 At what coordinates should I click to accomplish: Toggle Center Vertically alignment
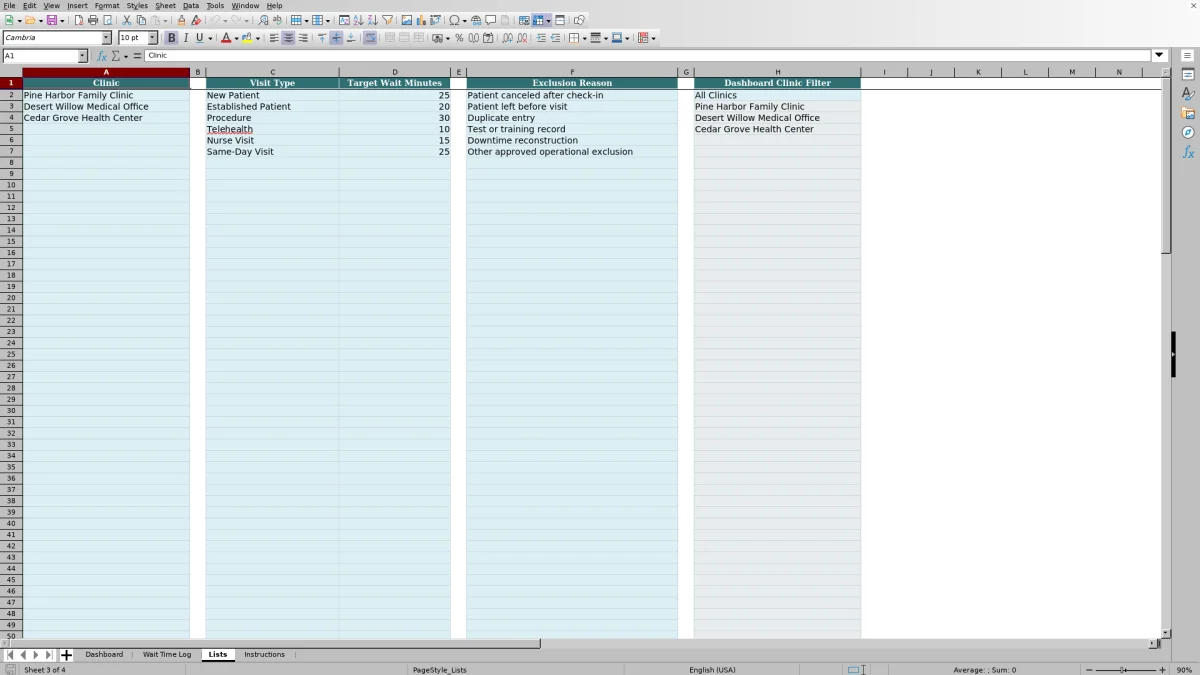pyautogui.click(x=336, y=38)
